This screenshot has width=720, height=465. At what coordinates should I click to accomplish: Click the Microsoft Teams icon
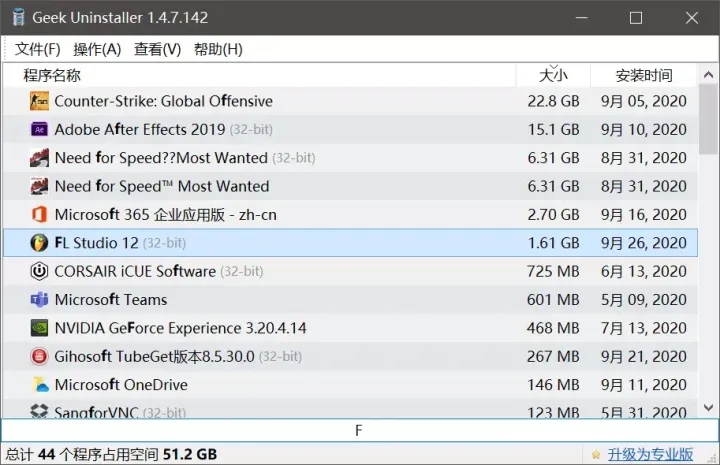[x=39, y=300]
